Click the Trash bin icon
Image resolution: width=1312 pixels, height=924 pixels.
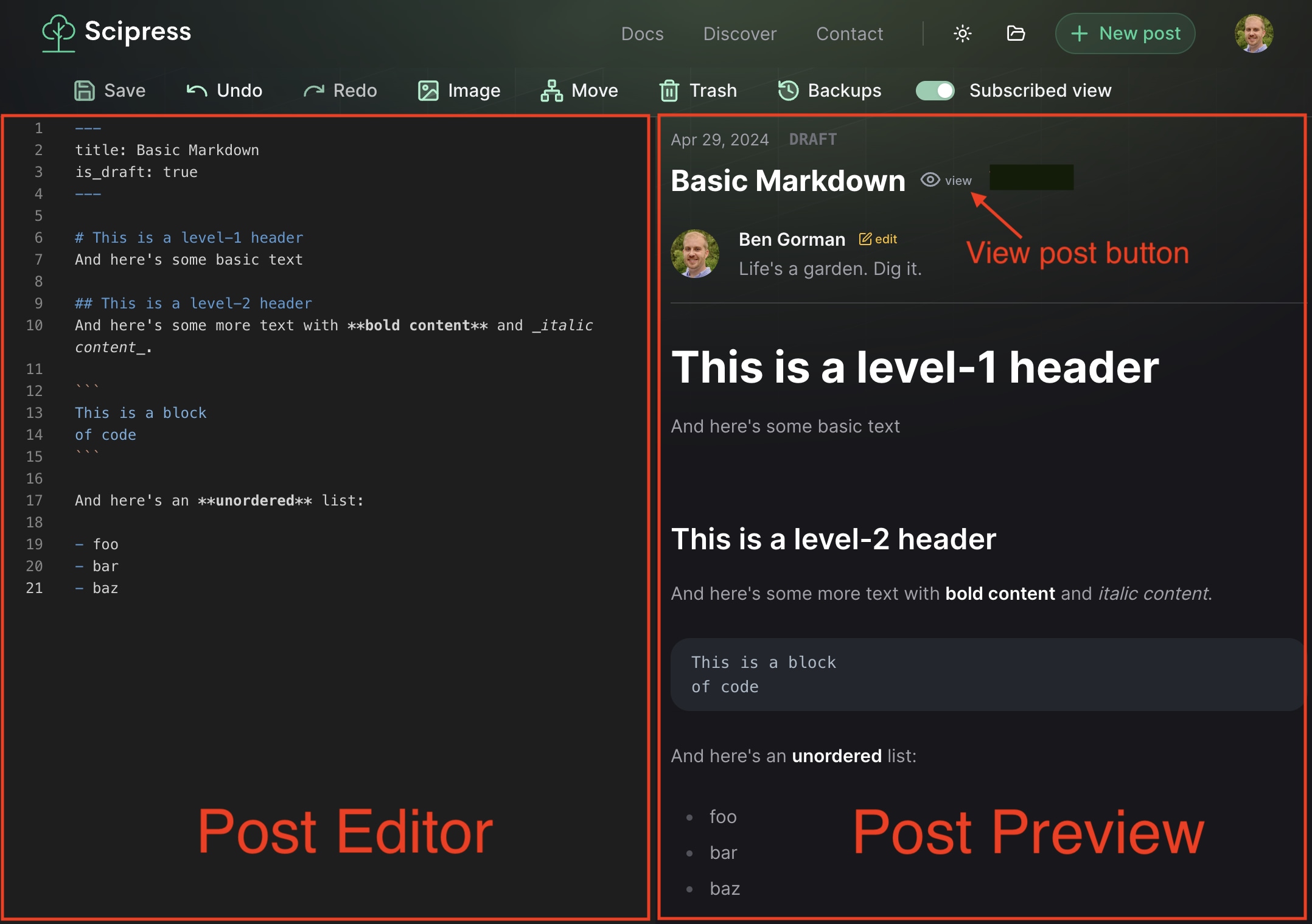[669, 91]
